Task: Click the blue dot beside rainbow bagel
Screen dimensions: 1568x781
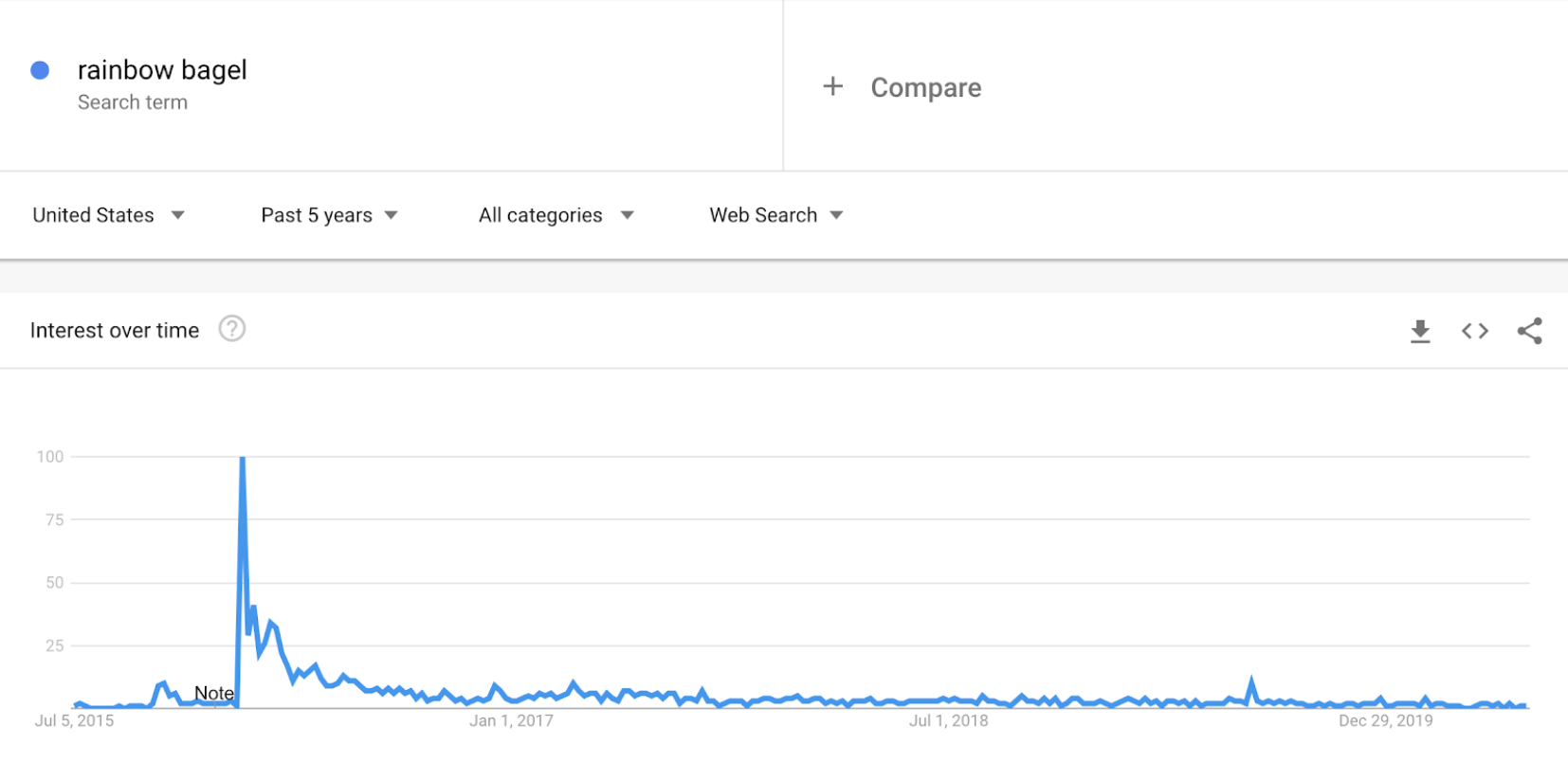Action: [40, 70]
